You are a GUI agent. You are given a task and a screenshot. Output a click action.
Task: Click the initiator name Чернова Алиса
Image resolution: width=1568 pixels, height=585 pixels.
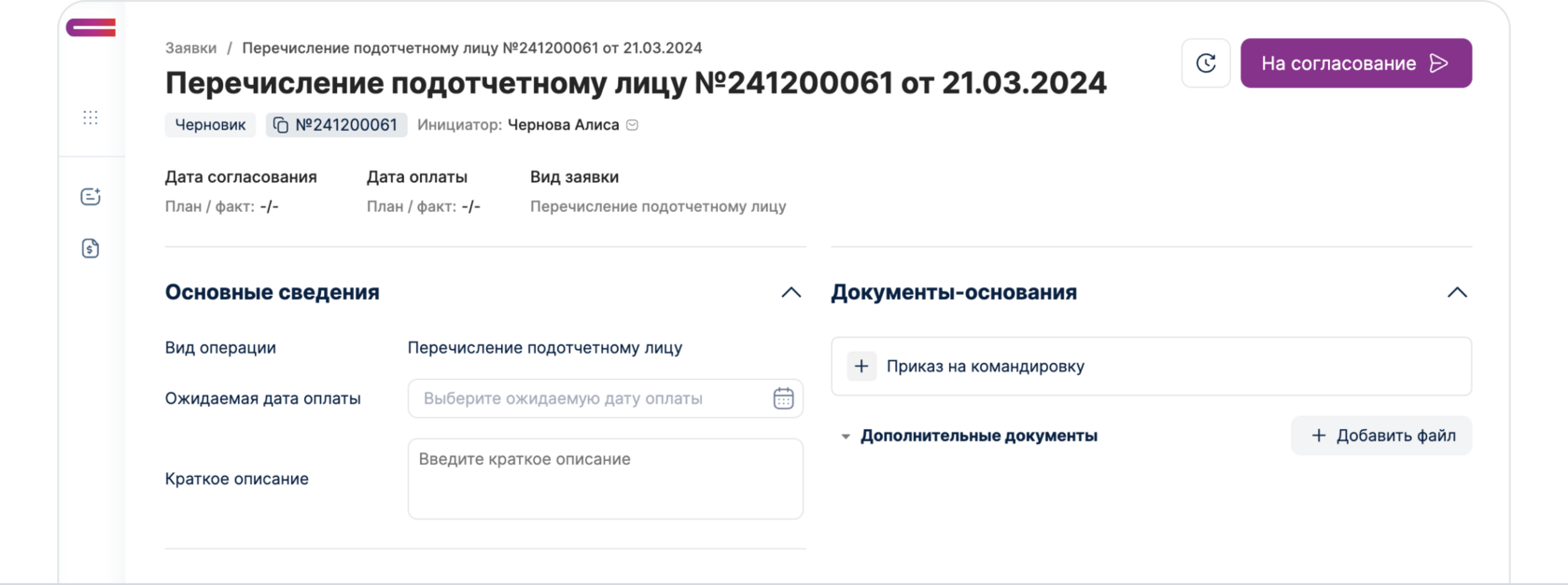pyautogui.click(x=563, y=125)
